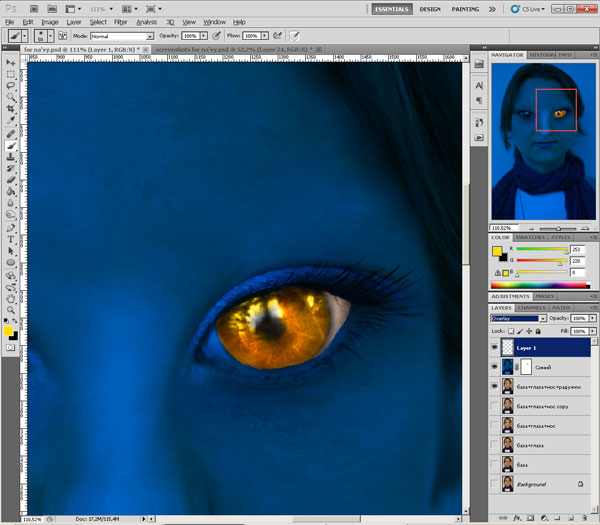This screenshot has height=525, width=600.
Task: Select the Move tool
Action: coord(10,62)
